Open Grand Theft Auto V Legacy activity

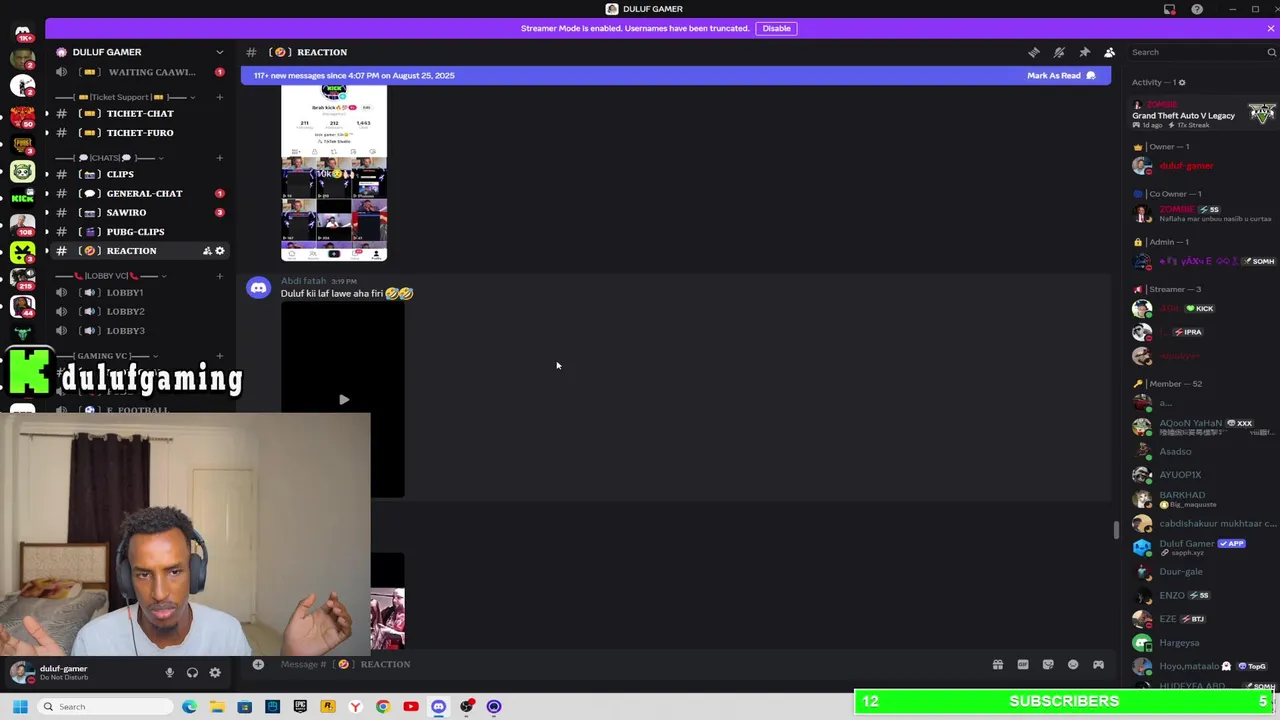pos(1204,114)
